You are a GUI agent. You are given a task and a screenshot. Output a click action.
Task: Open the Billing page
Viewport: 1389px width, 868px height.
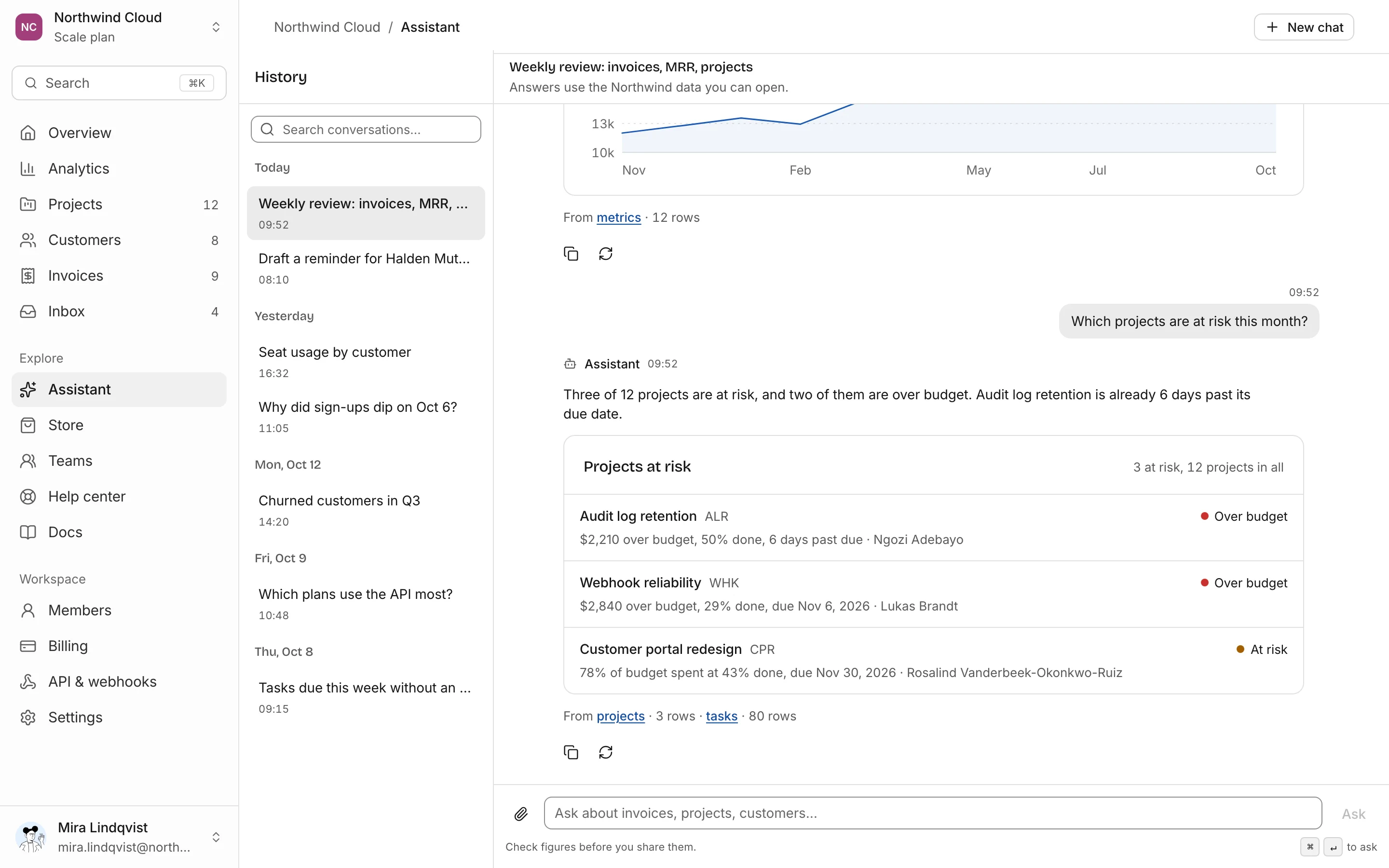point(119,646)
